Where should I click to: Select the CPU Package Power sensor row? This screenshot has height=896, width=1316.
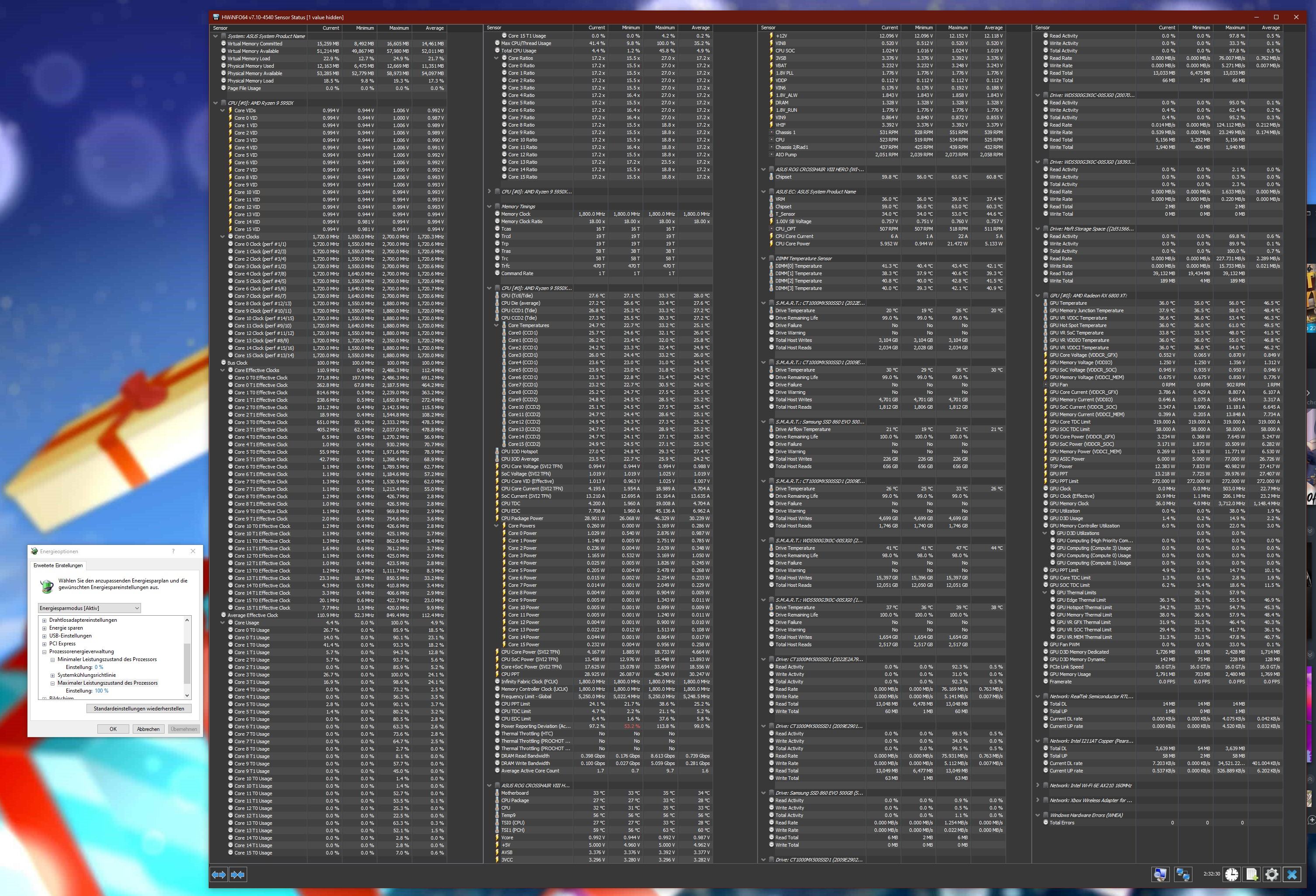(x=603, y=518)
